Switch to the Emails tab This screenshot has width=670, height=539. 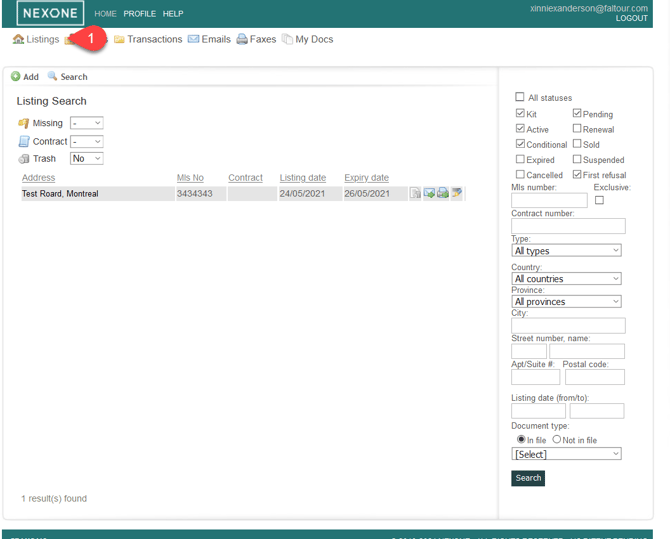(216, 39)
